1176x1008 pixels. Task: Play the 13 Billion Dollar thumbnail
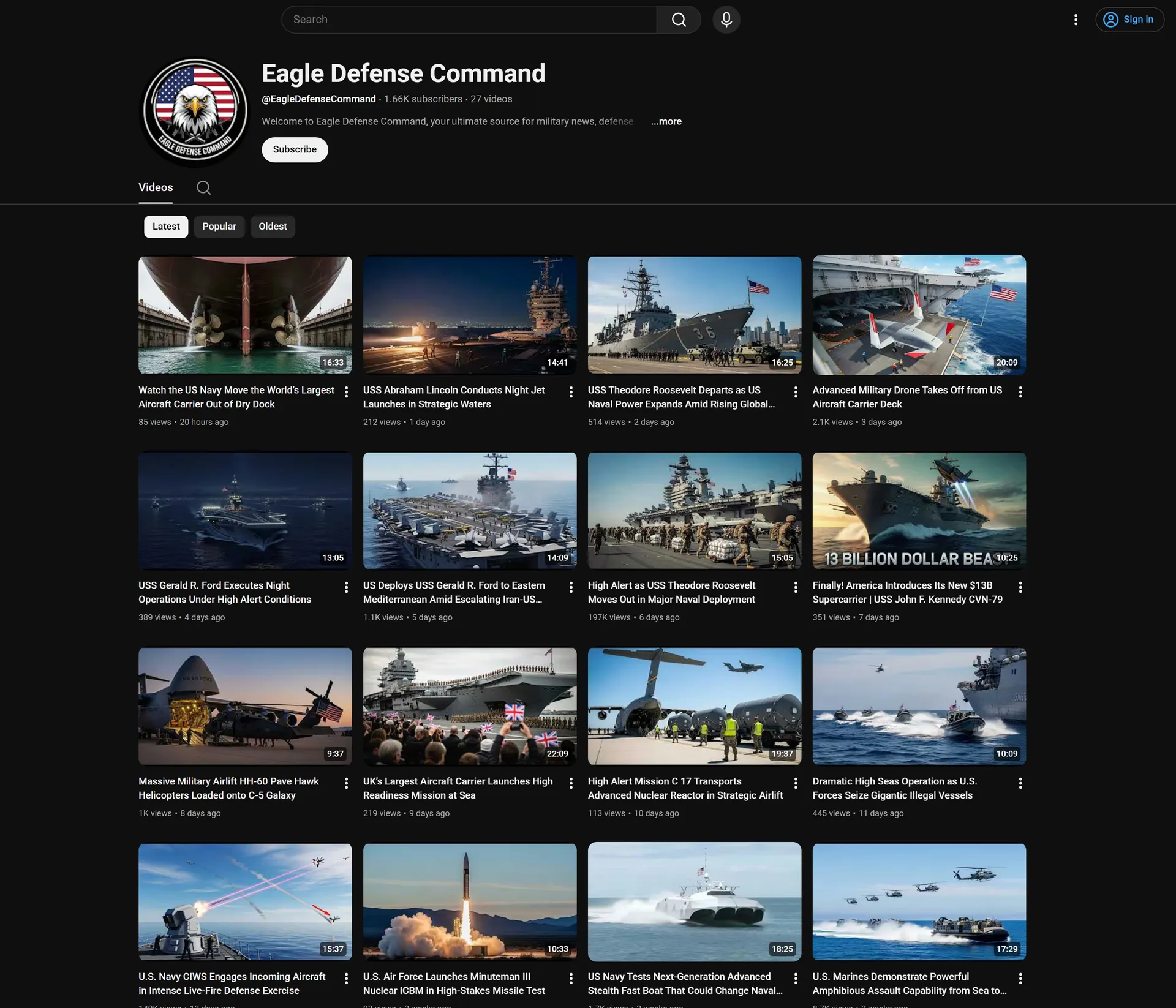(919, 511)
